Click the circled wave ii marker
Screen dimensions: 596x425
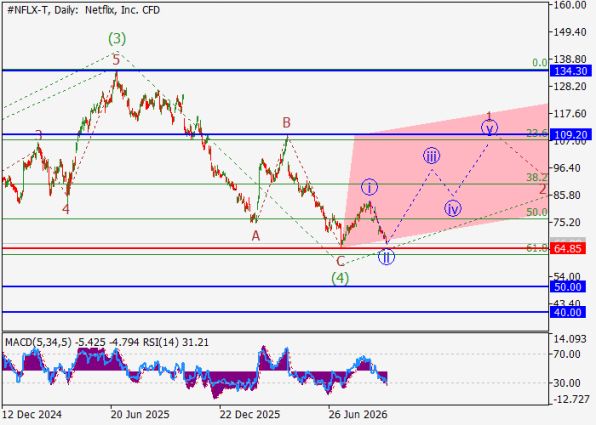[x=386, y=257]
